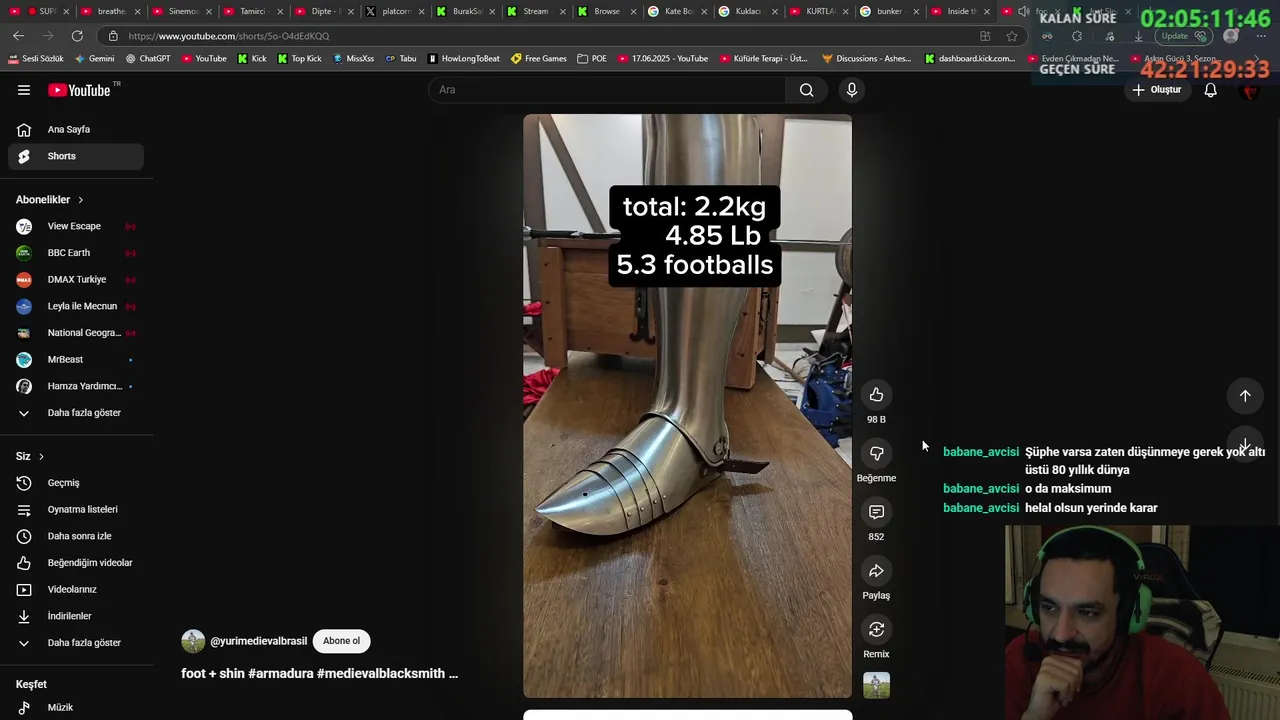Like the short with thumbs up

[x=876, y=395]
